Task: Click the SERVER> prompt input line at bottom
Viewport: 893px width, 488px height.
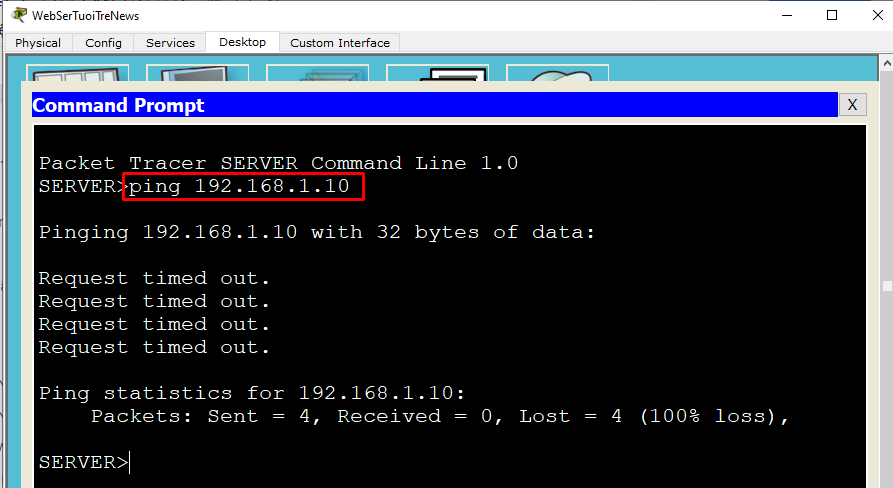Action: 85,462
